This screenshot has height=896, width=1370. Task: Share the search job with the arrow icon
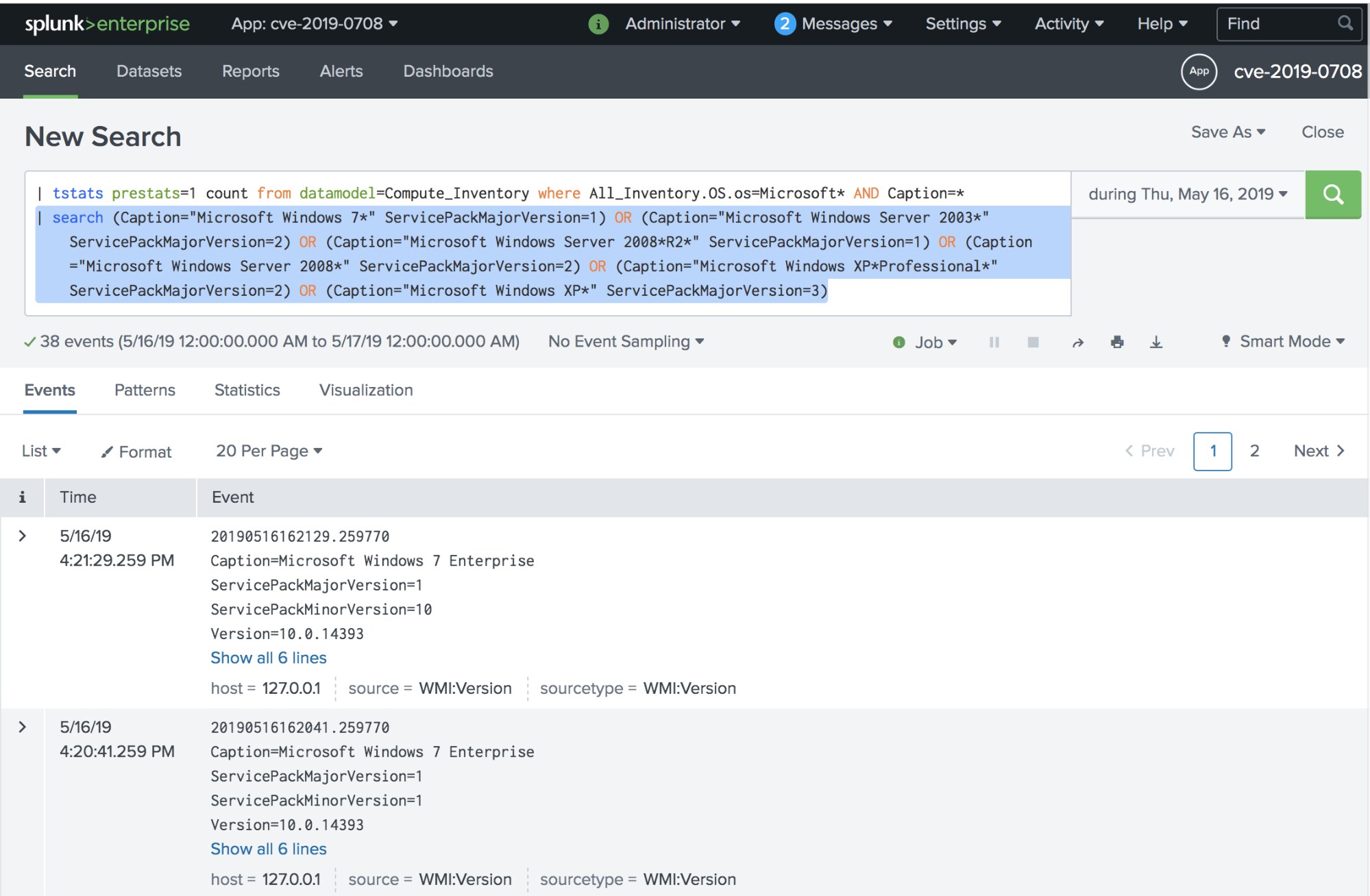point(1077,342)
